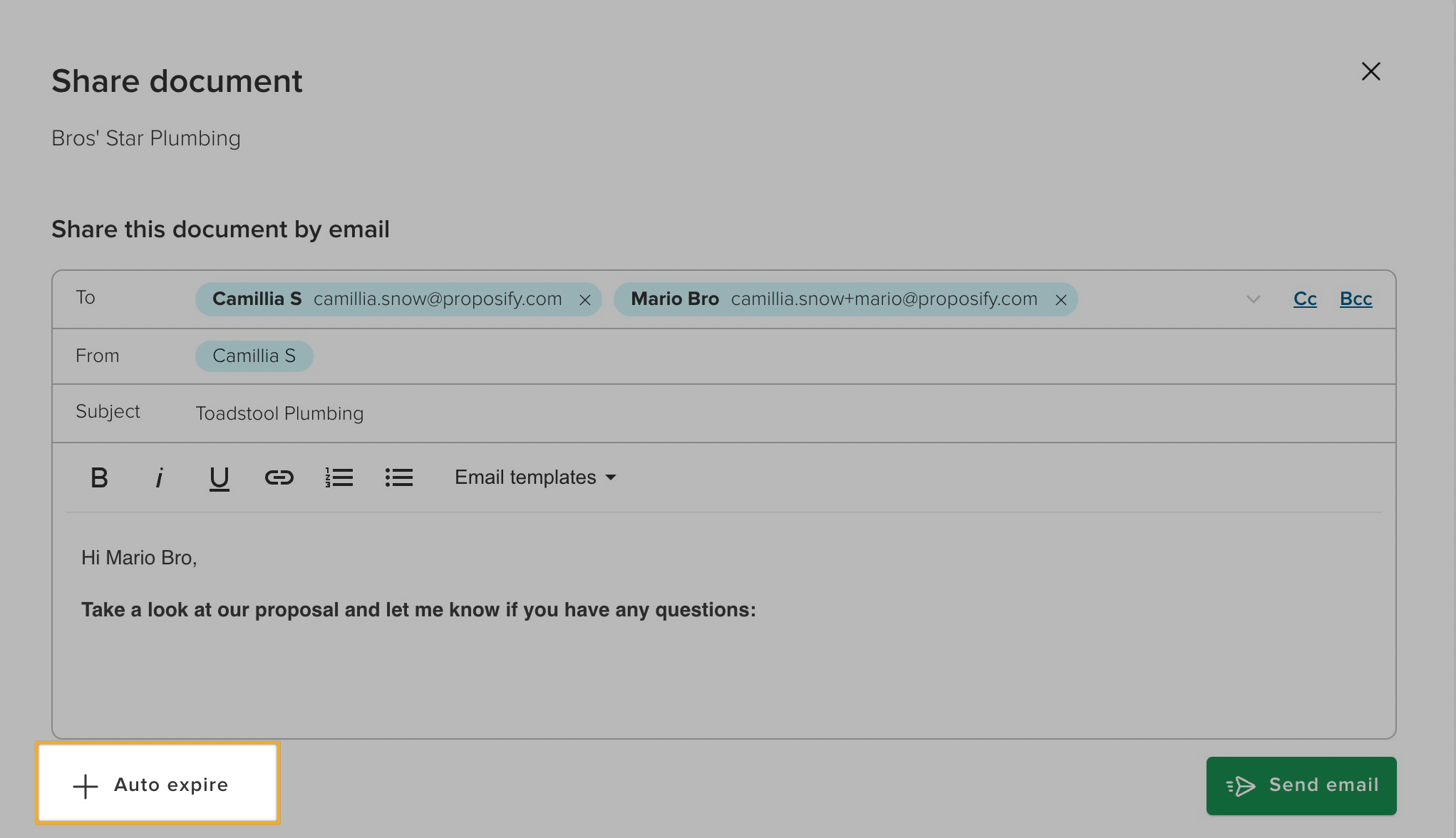The width and height of the screenshot is (1456, 838).
Task: Apply italic formatting
Action: pyautogui.click(x=159, y=477)
